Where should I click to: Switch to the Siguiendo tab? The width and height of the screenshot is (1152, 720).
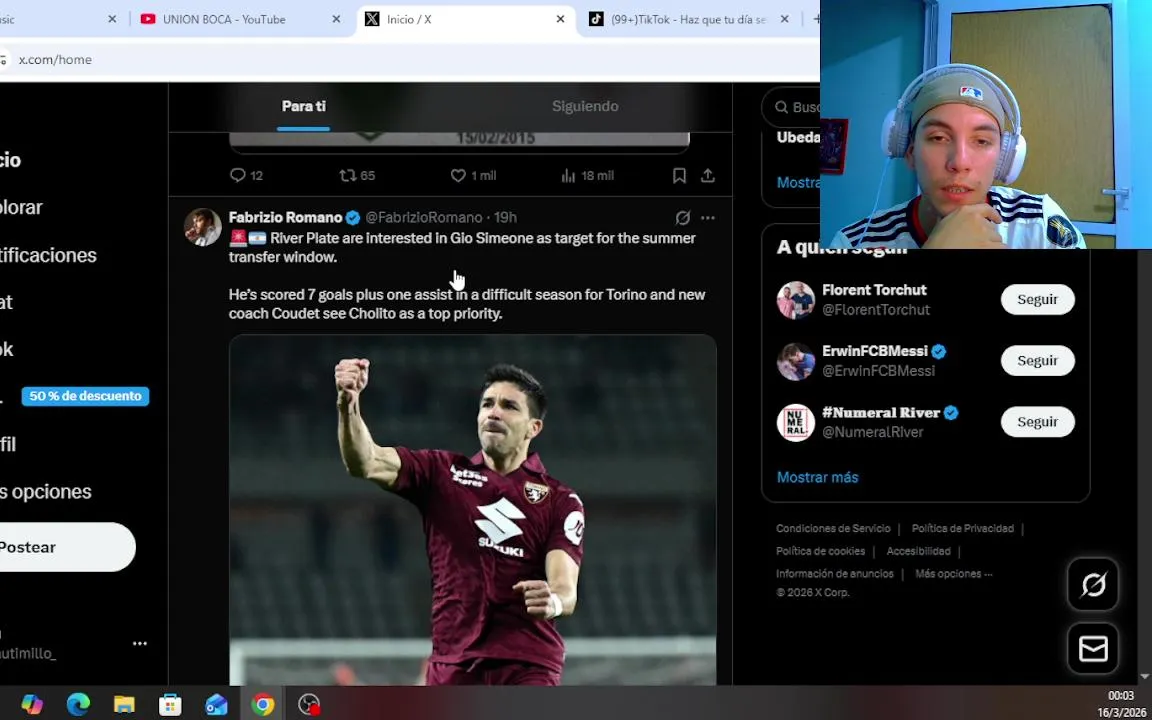tap(585, 107)
